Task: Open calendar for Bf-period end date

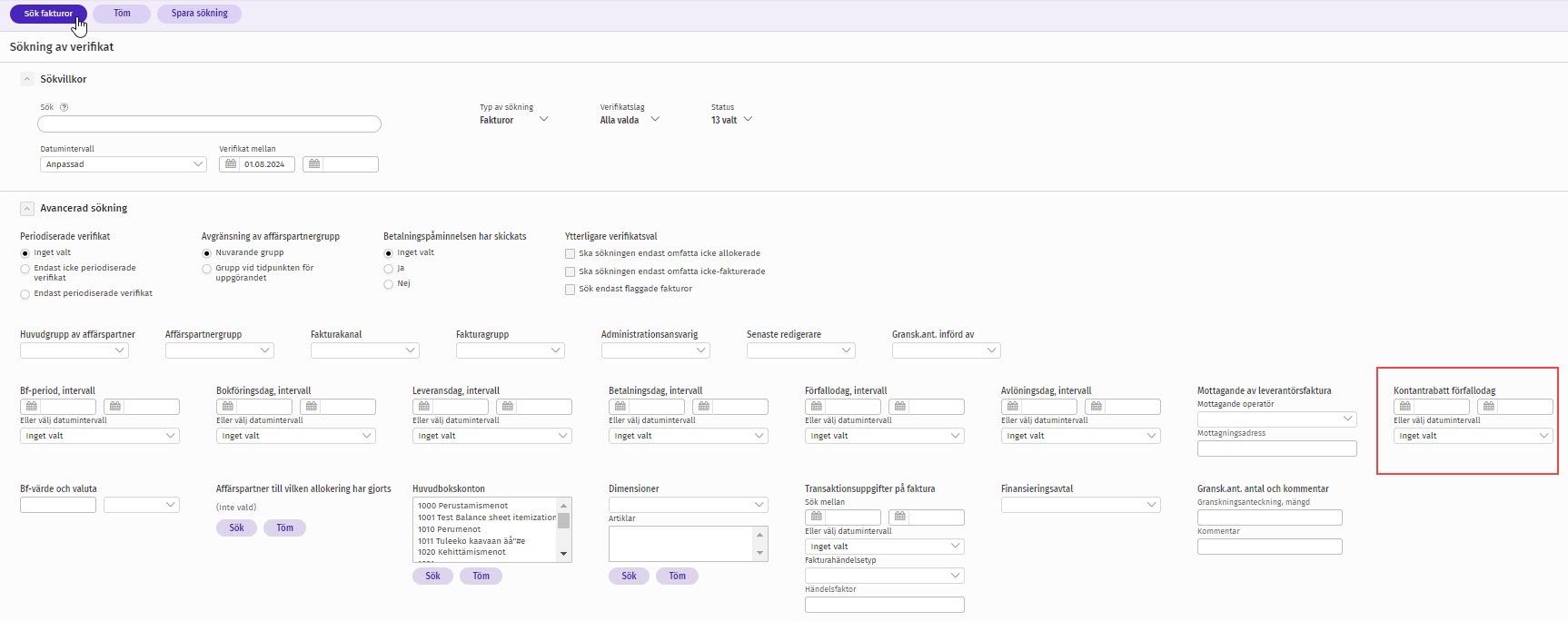Action: [115, 407]
